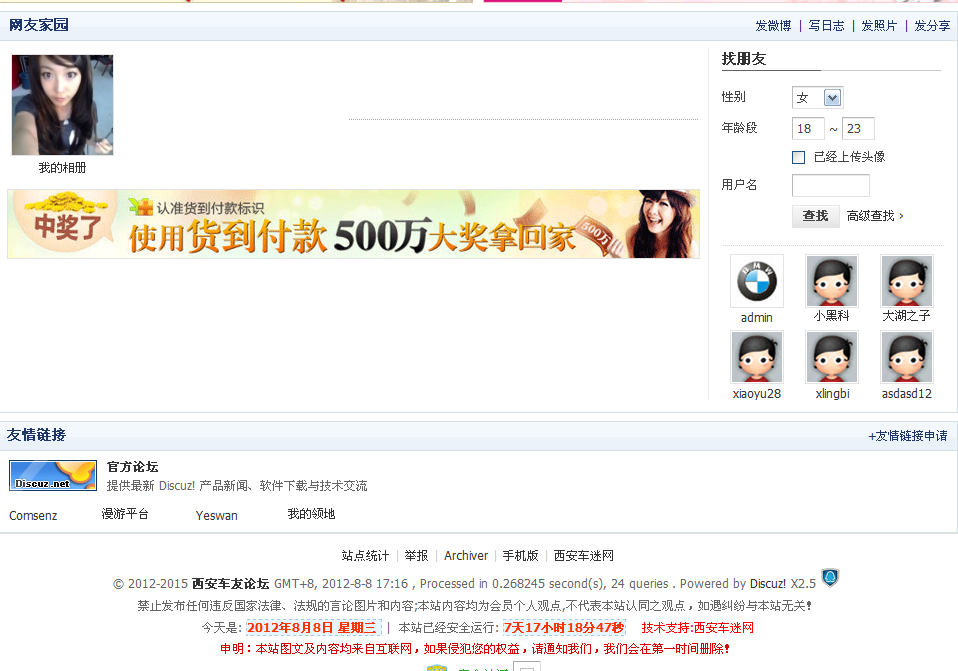Click date text 2012年8月8日 星期三
Viewport: 958px width, 671px height.
(x=312, y=628)
